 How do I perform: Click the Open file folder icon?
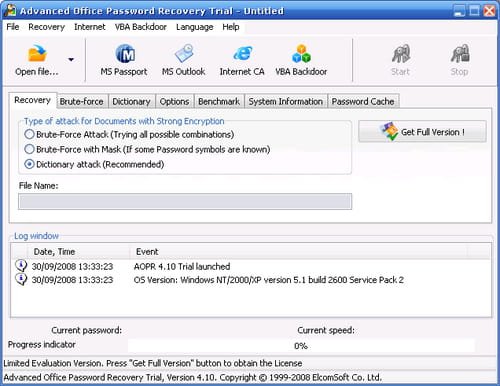(37, 53)
